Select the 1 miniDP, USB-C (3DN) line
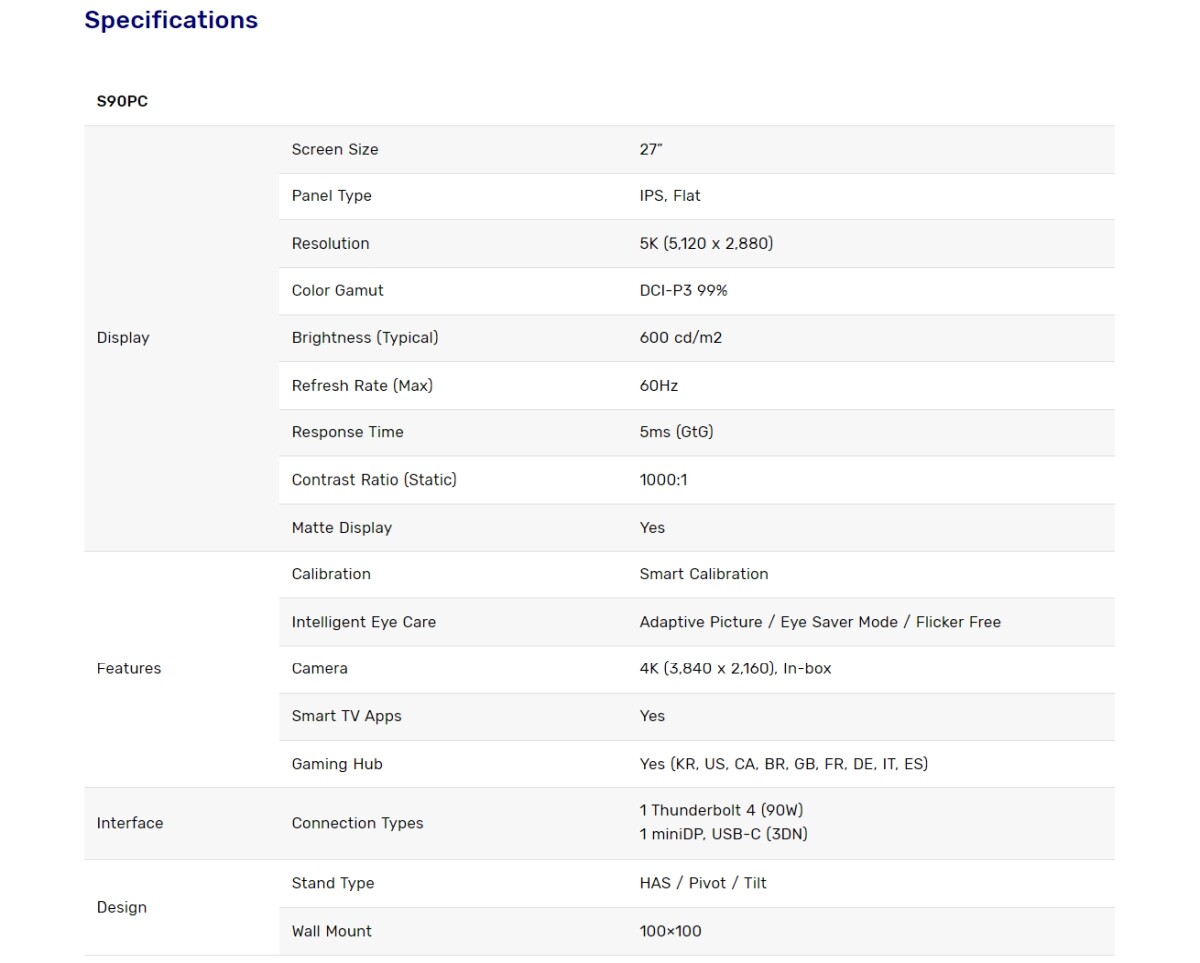This screenshot has width=1200, height=963. [724, 834]
